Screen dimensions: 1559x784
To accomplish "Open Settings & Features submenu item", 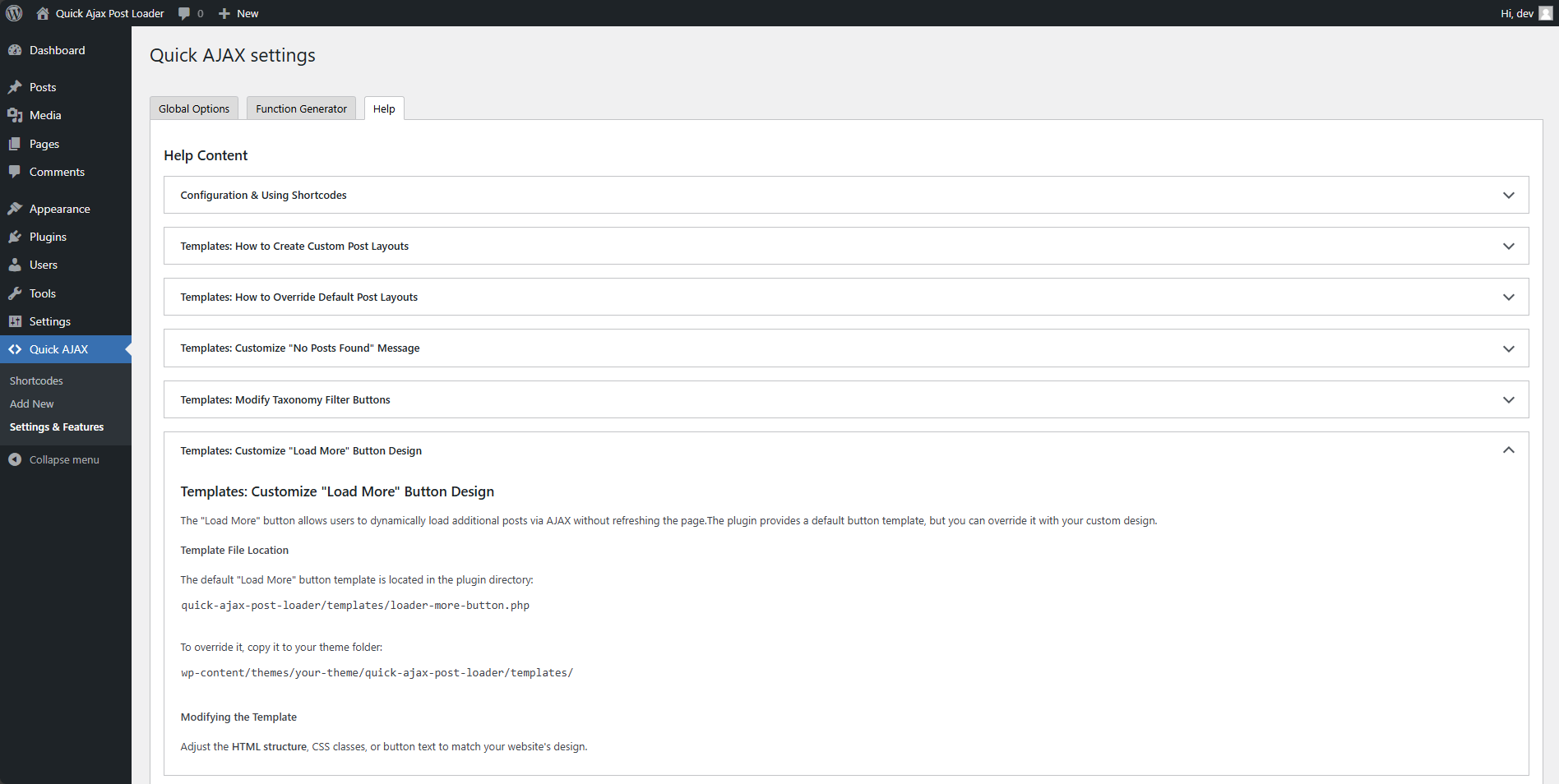I will [x=57, y=427].
